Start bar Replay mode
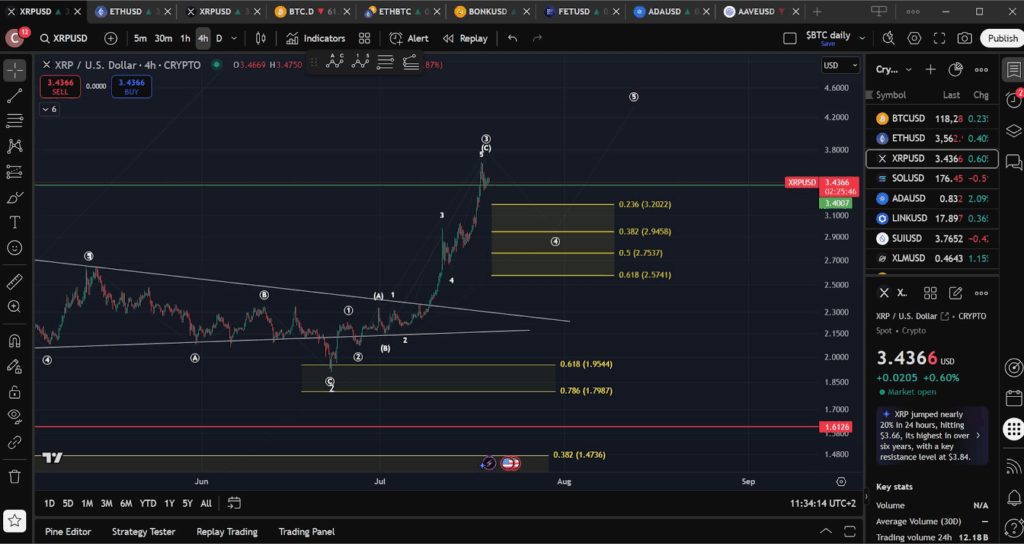 (x=465, y=39)
